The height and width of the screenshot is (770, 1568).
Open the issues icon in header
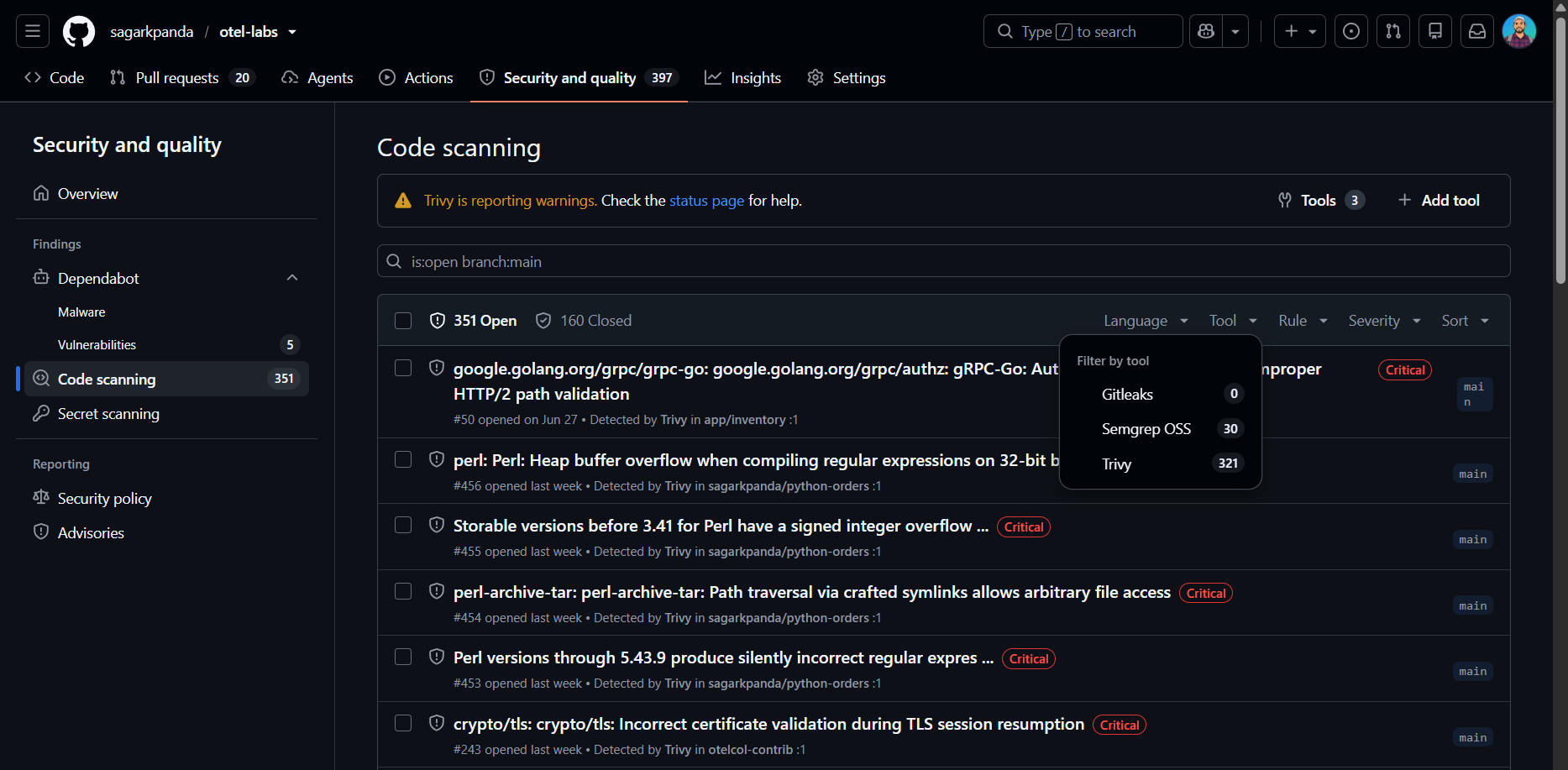(x=1351, y=31)
